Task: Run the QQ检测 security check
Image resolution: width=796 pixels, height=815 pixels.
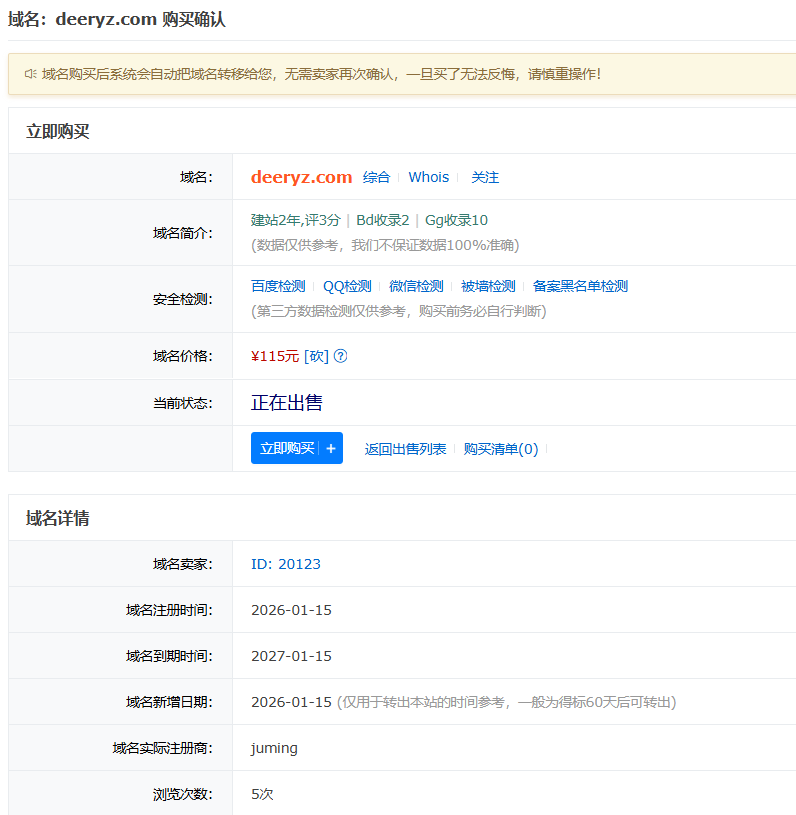Action: [347, 286]
